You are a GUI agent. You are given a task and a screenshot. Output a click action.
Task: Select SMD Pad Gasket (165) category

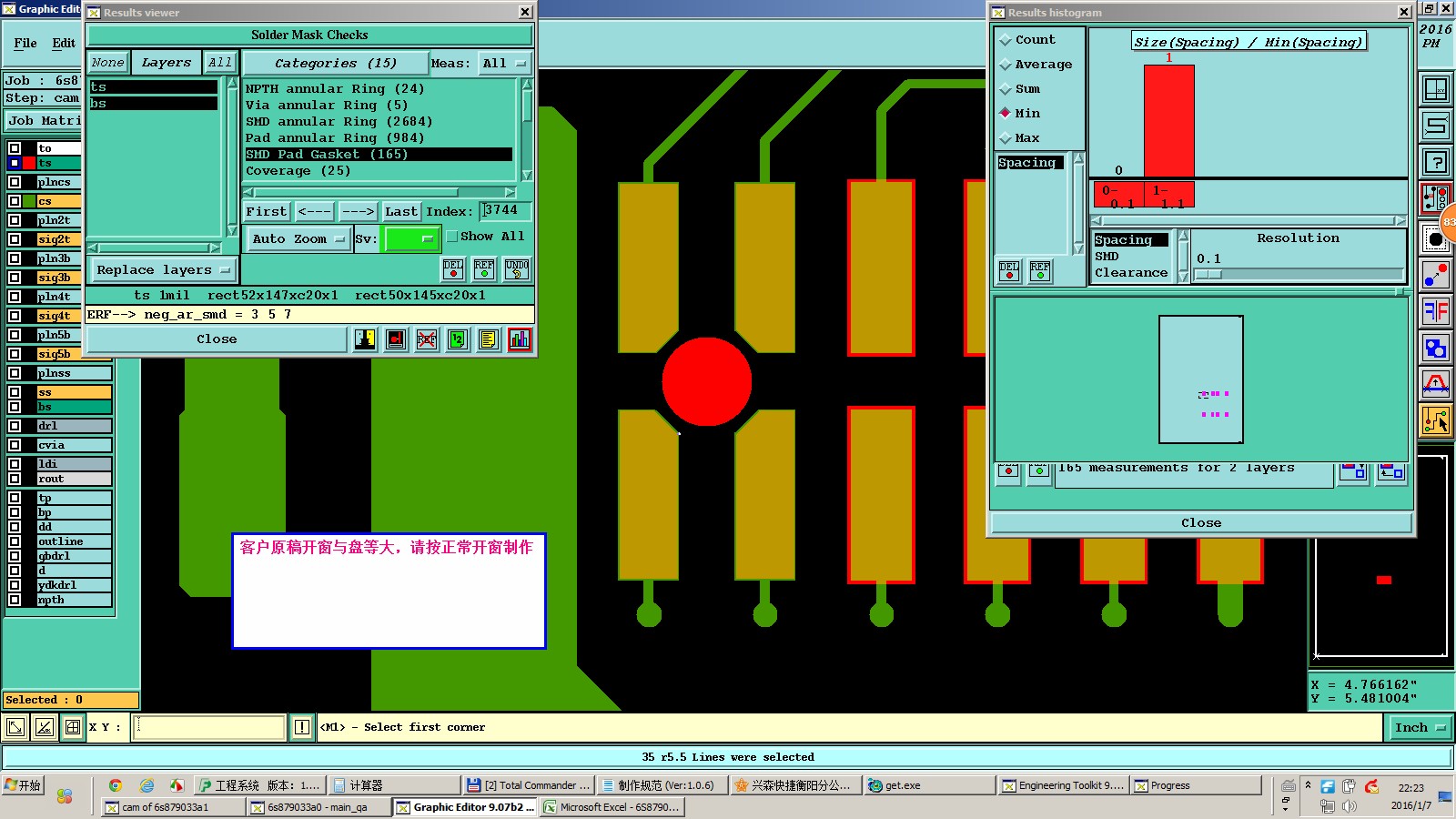[x=379, y=155]
